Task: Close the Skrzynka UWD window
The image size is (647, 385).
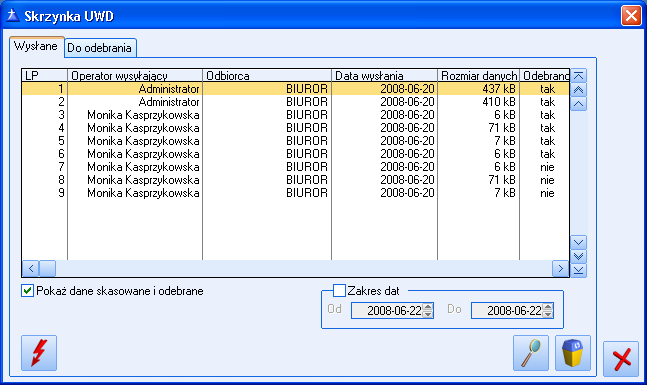Action: pyautogui.click(x=631, y=16)
